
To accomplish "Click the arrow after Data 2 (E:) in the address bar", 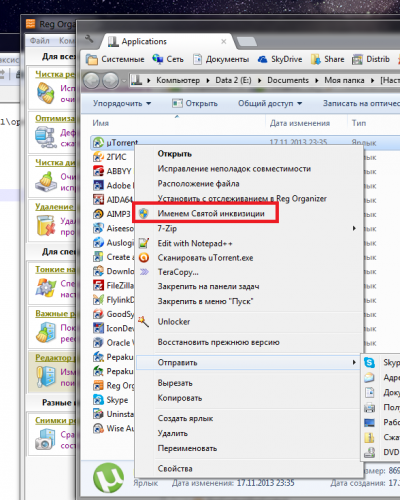I will click(x=259, y=80).
